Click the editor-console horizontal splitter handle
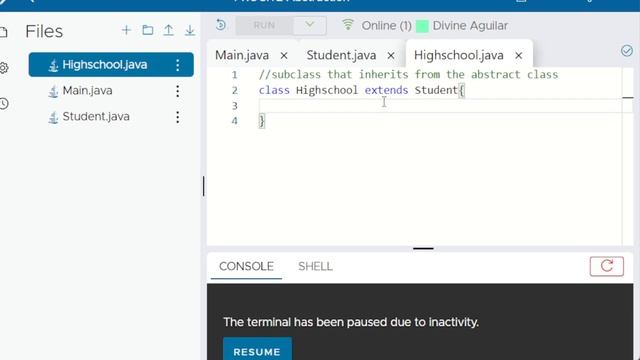This screenshot has width=640, height=360. [423, 248]
